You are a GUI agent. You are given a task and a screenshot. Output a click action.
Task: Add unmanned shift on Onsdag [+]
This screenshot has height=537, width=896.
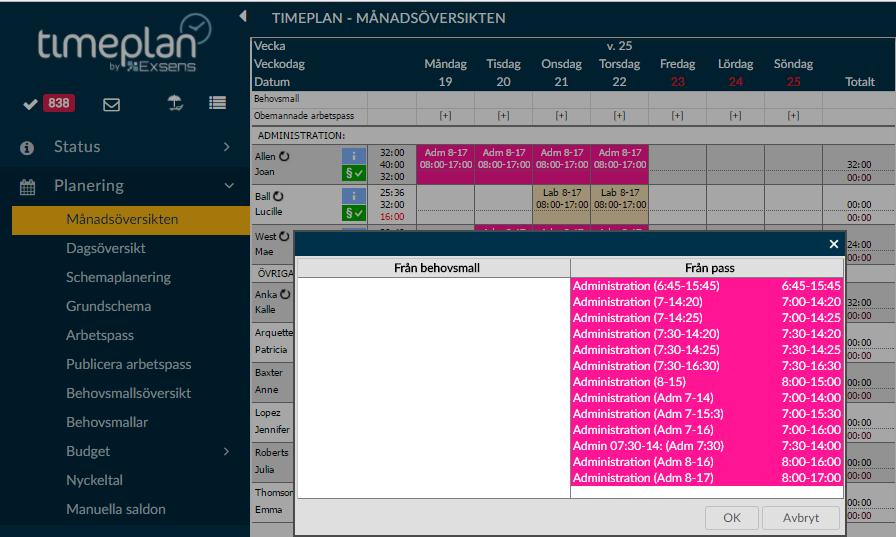point(561,115)
